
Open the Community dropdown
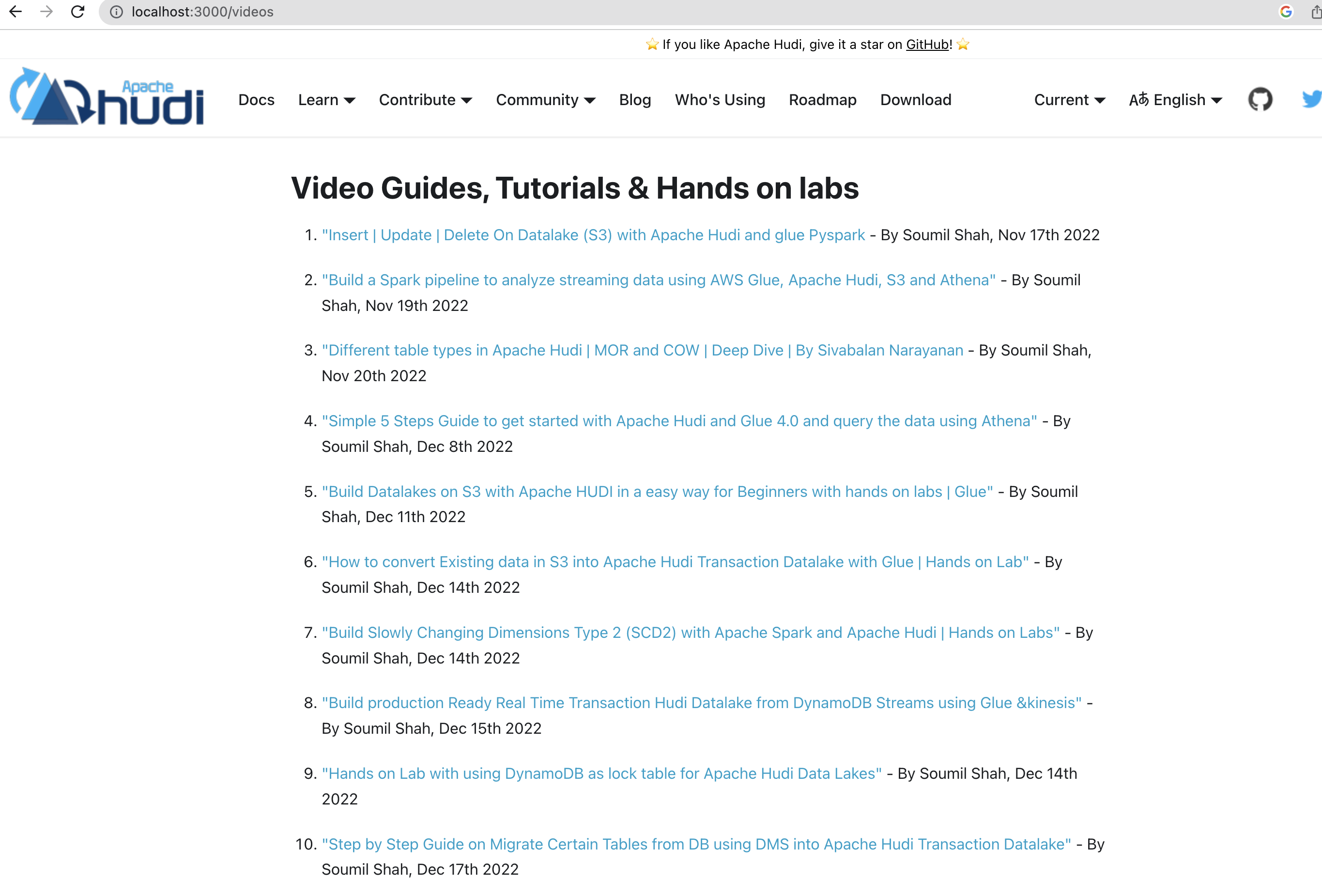[545, 100]
